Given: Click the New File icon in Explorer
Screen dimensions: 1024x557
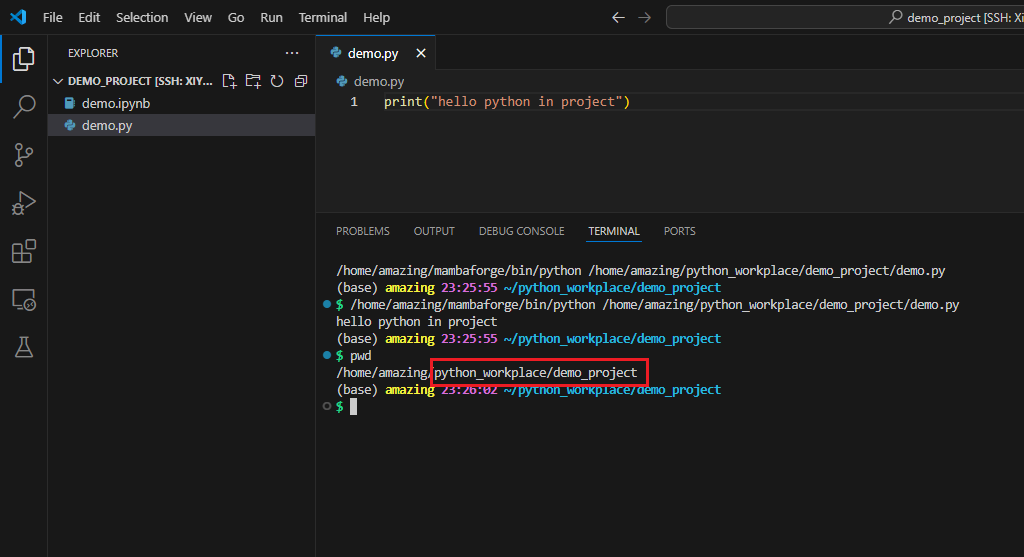Looking at the screenshot, I should 229,81.
